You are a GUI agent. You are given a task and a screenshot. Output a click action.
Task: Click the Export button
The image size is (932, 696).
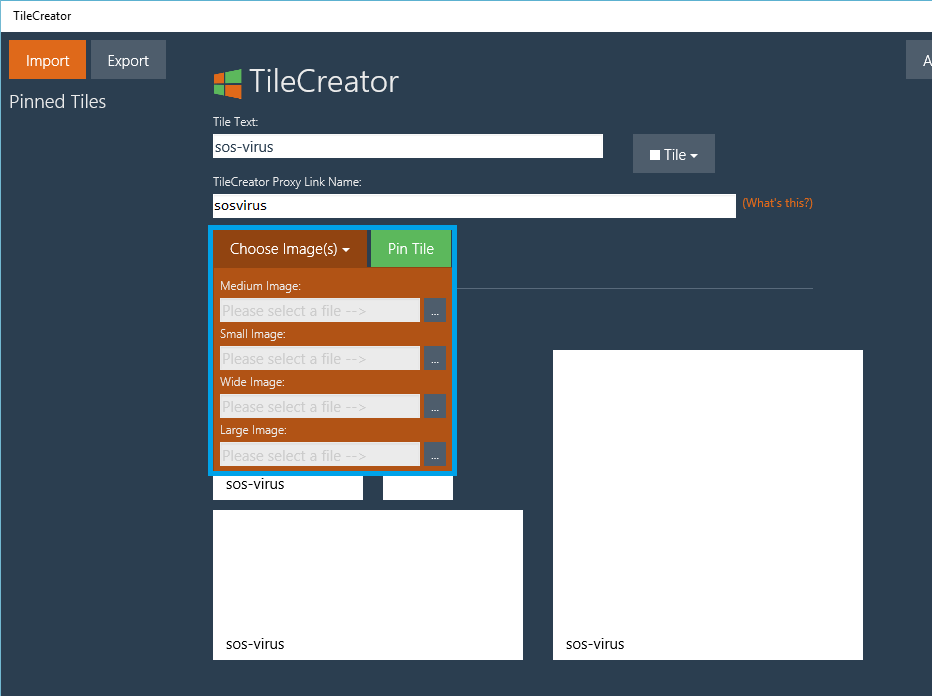pos(128,60)
